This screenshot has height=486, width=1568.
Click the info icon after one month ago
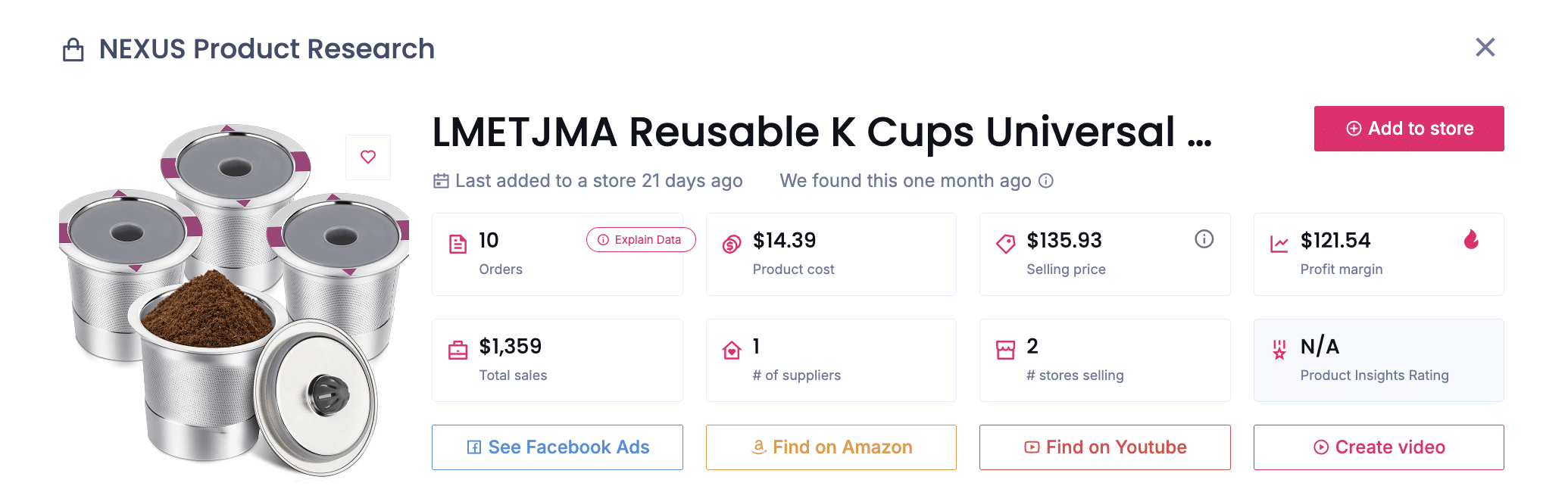click(x=1046, y=181)
